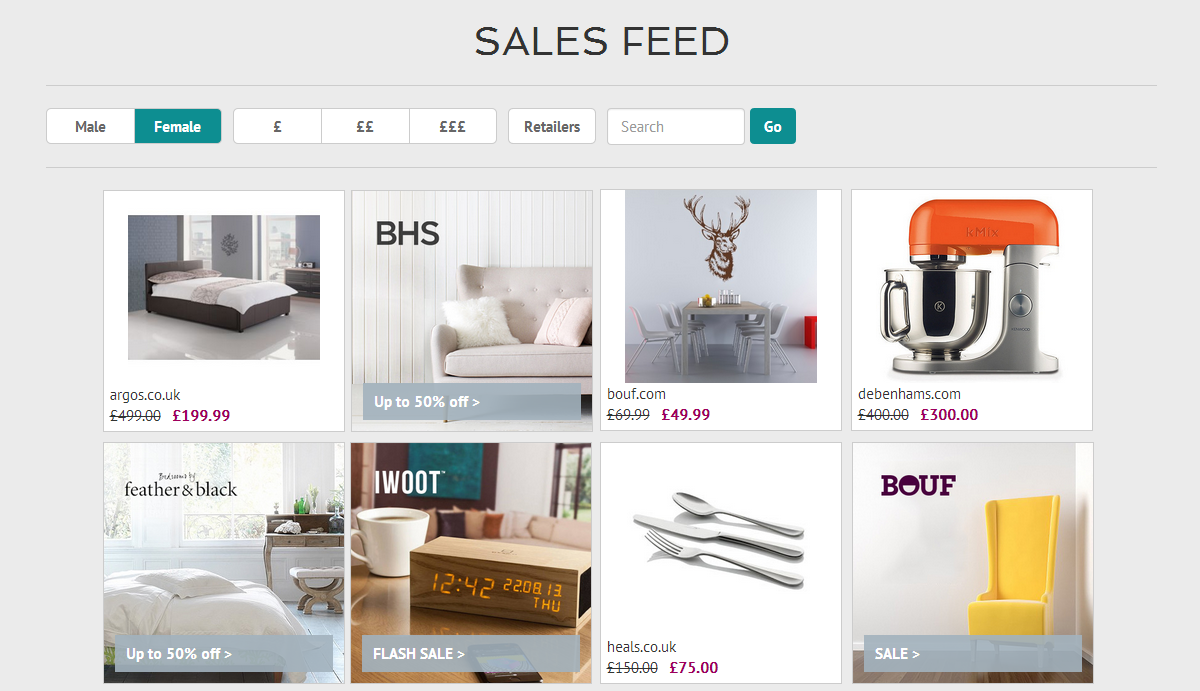1200x691 pixels.
Task: Click the SALES FEED page heading
Action: [x=602, y=41]
